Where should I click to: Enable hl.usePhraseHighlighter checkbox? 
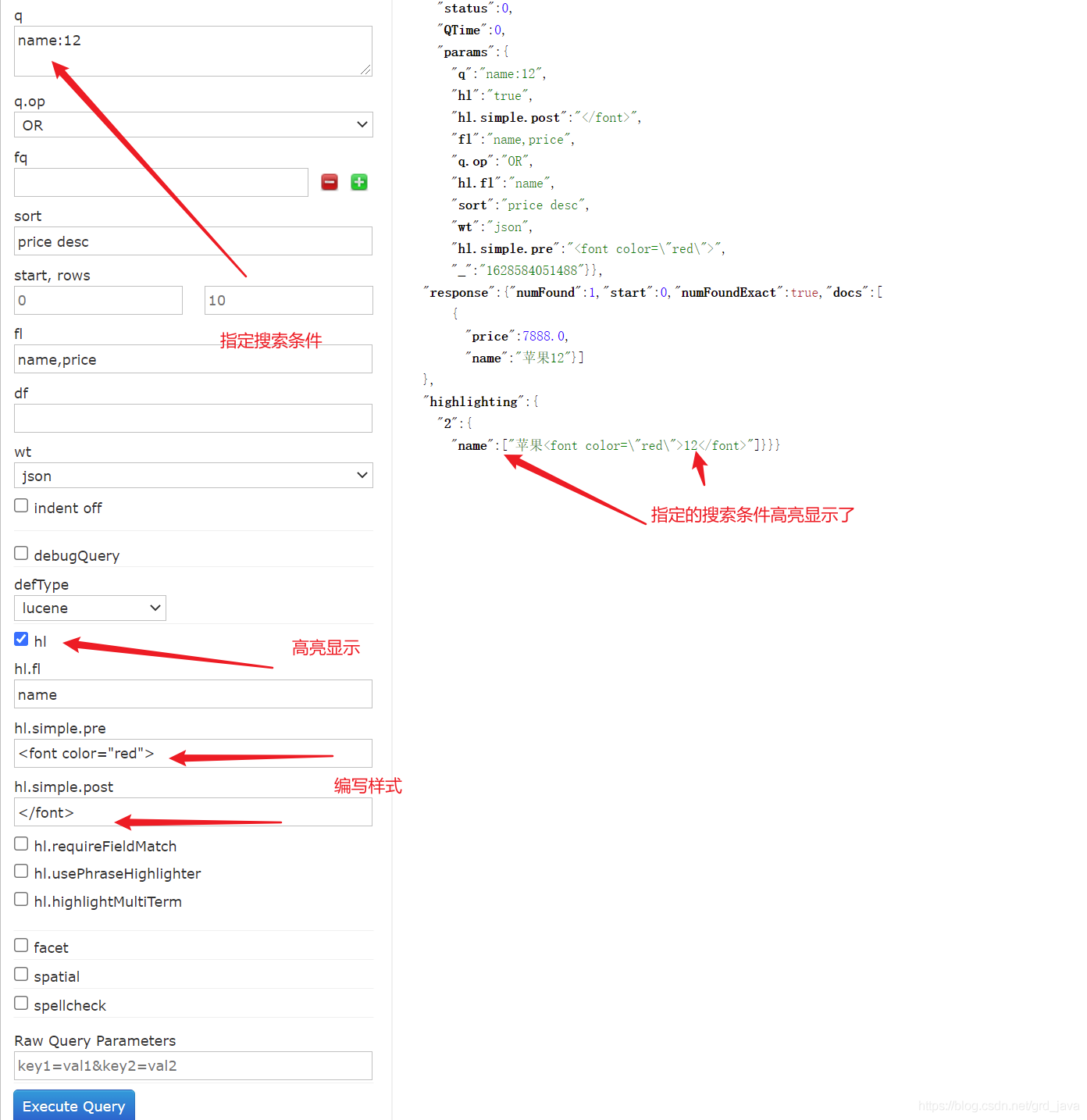pos(21,872)
